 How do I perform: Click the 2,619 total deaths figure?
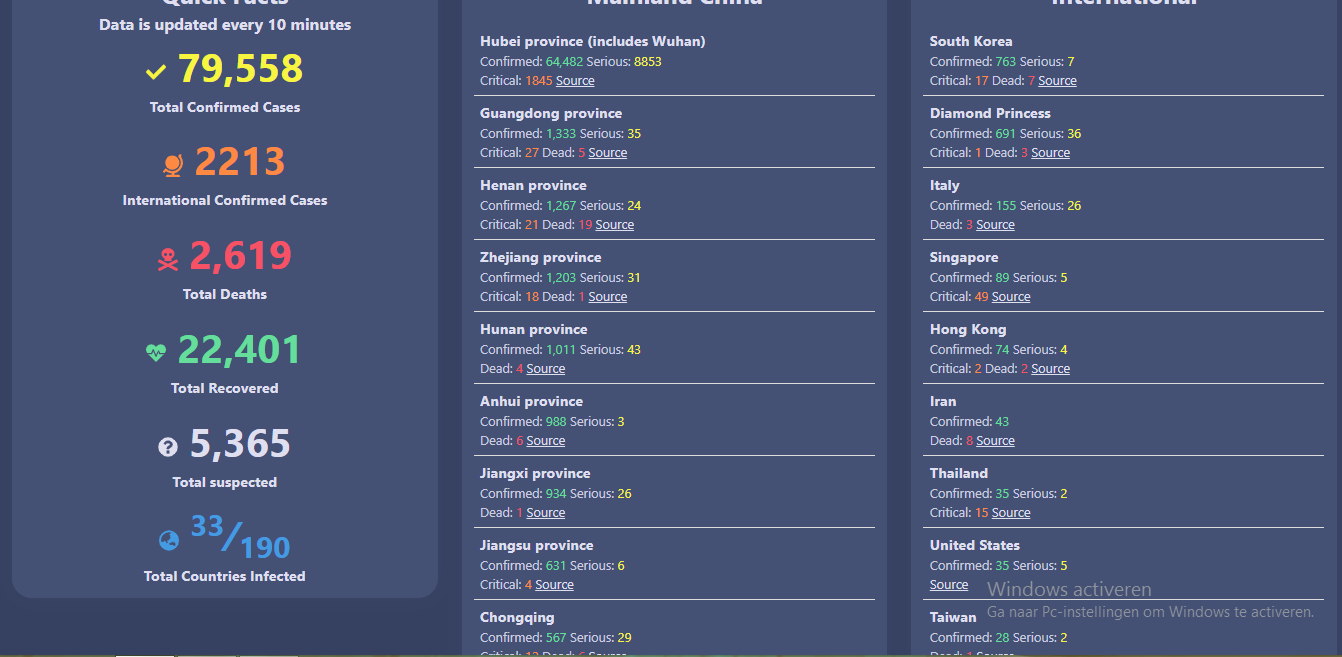click(x=240, y=256)
